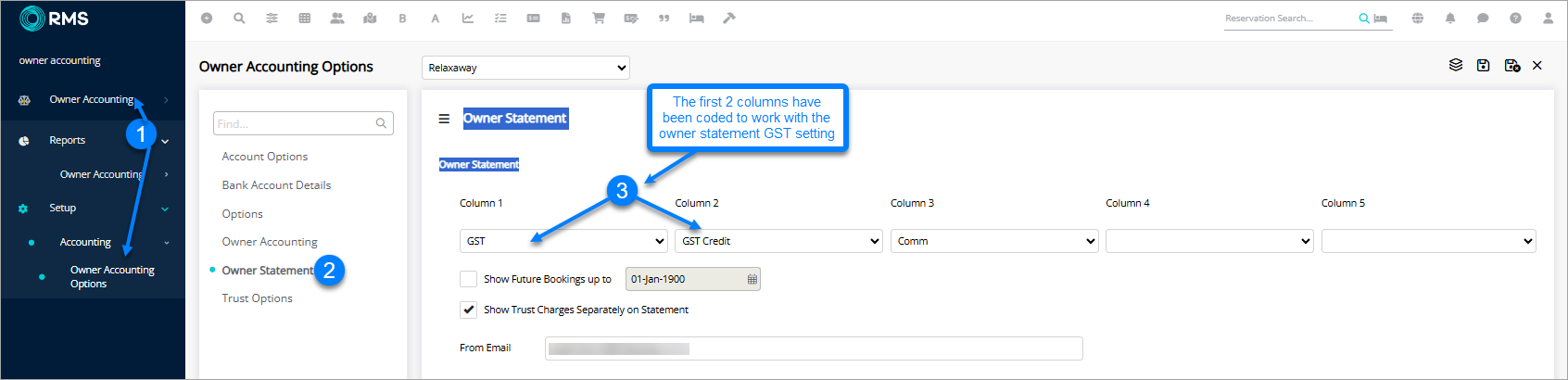The image size is (1568, 380).
Task: Click the layers stack icon
Action: (x=1455, y=65)
